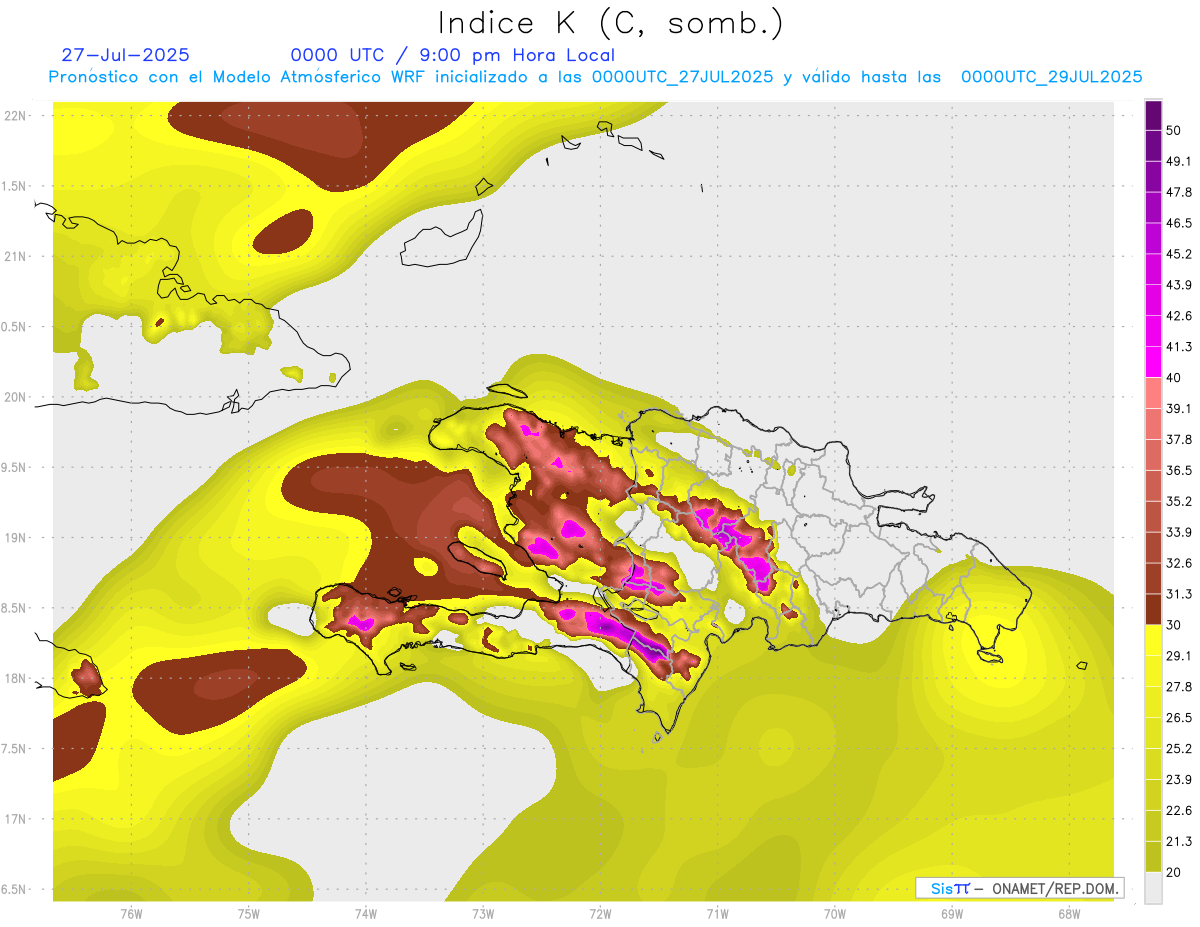Click the "23.9" colorbar label

1180,780
